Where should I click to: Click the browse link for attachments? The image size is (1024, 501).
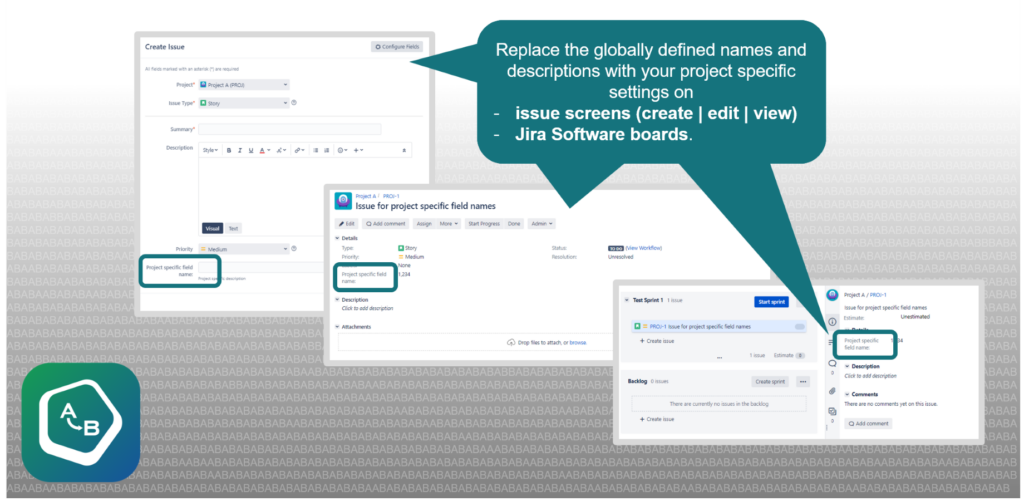578,342
